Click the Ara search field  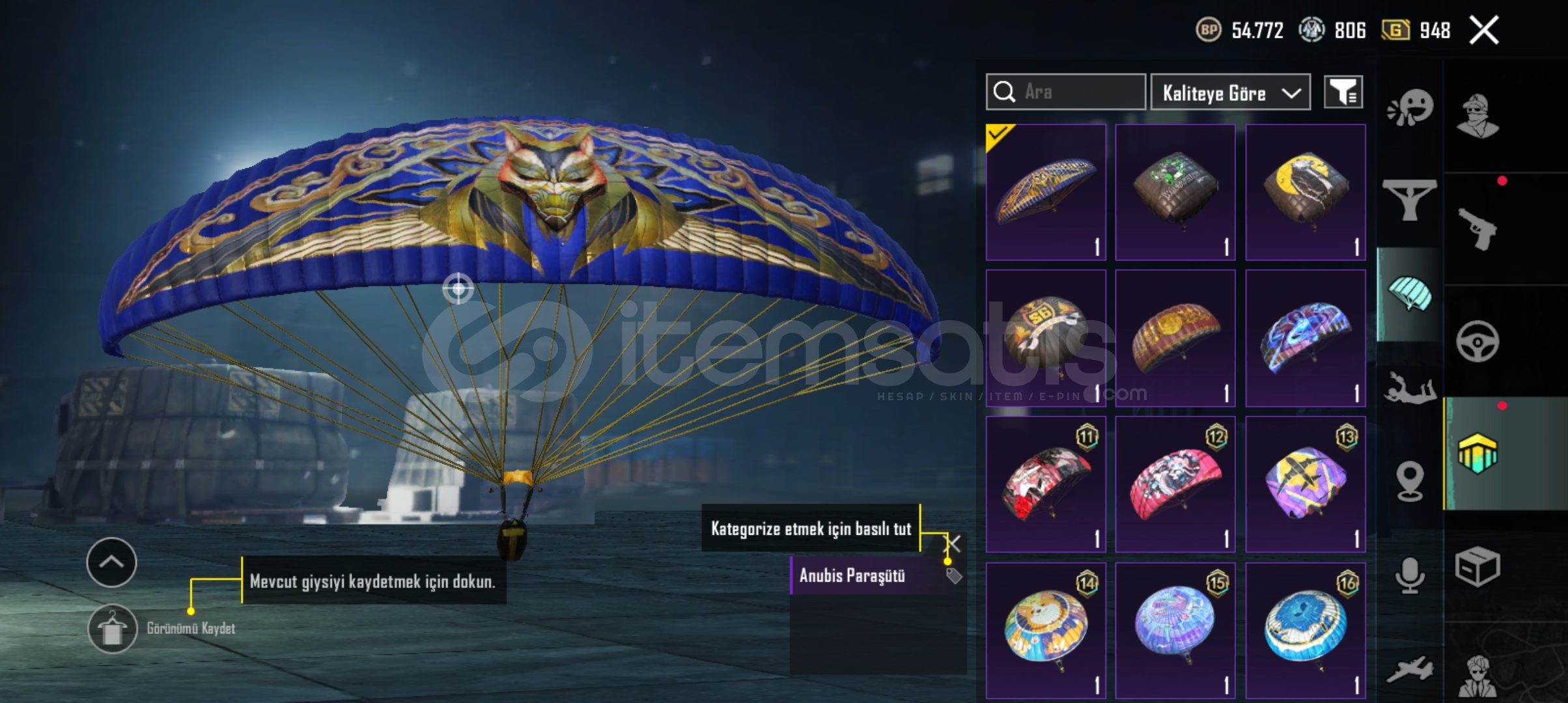tap(1065, 92)
